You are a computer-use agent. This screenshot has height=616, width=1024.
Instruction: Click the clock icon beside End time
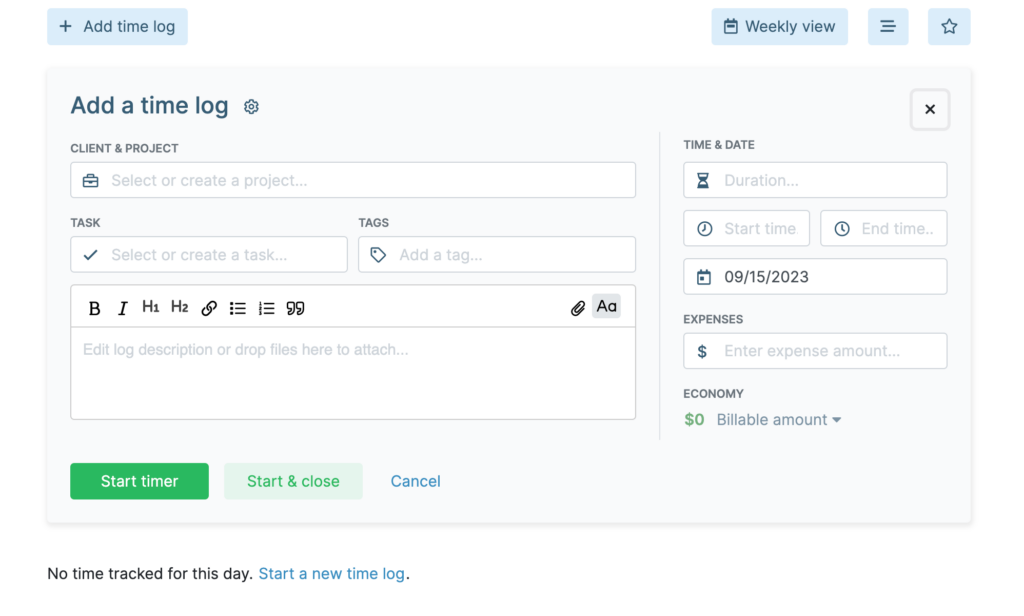842,229
